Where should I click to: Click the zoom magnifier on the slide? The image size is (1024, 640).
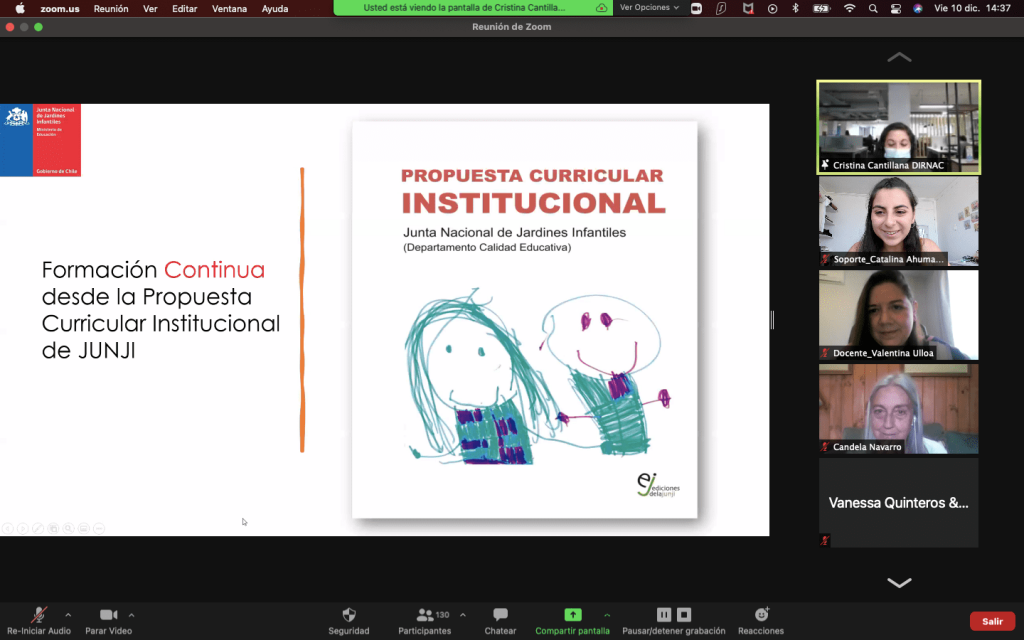(x=68, y=528)
